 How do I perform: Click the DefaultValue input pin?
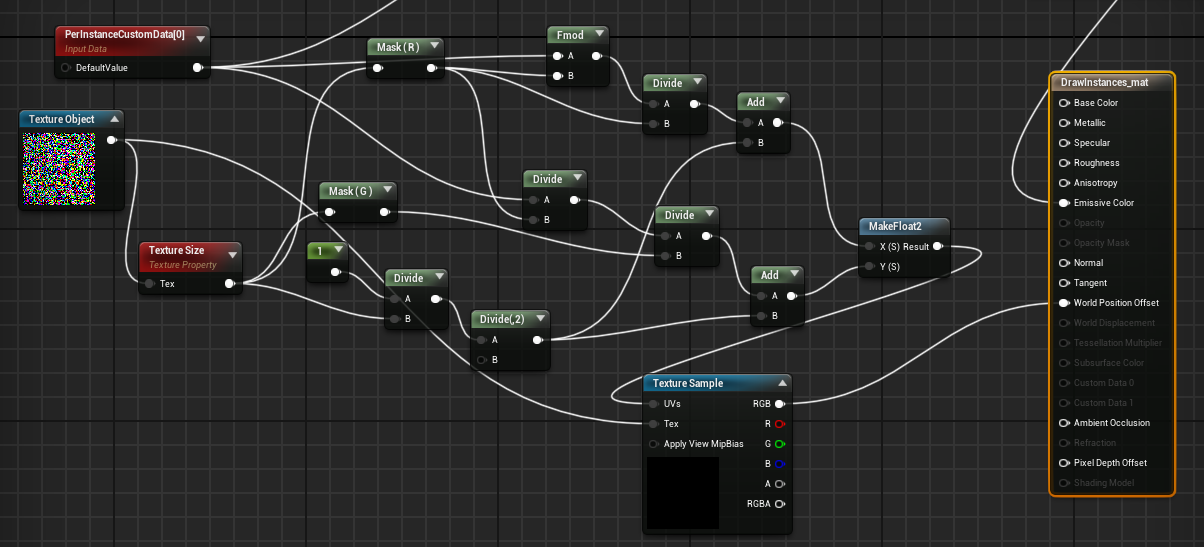pos(66,68)
